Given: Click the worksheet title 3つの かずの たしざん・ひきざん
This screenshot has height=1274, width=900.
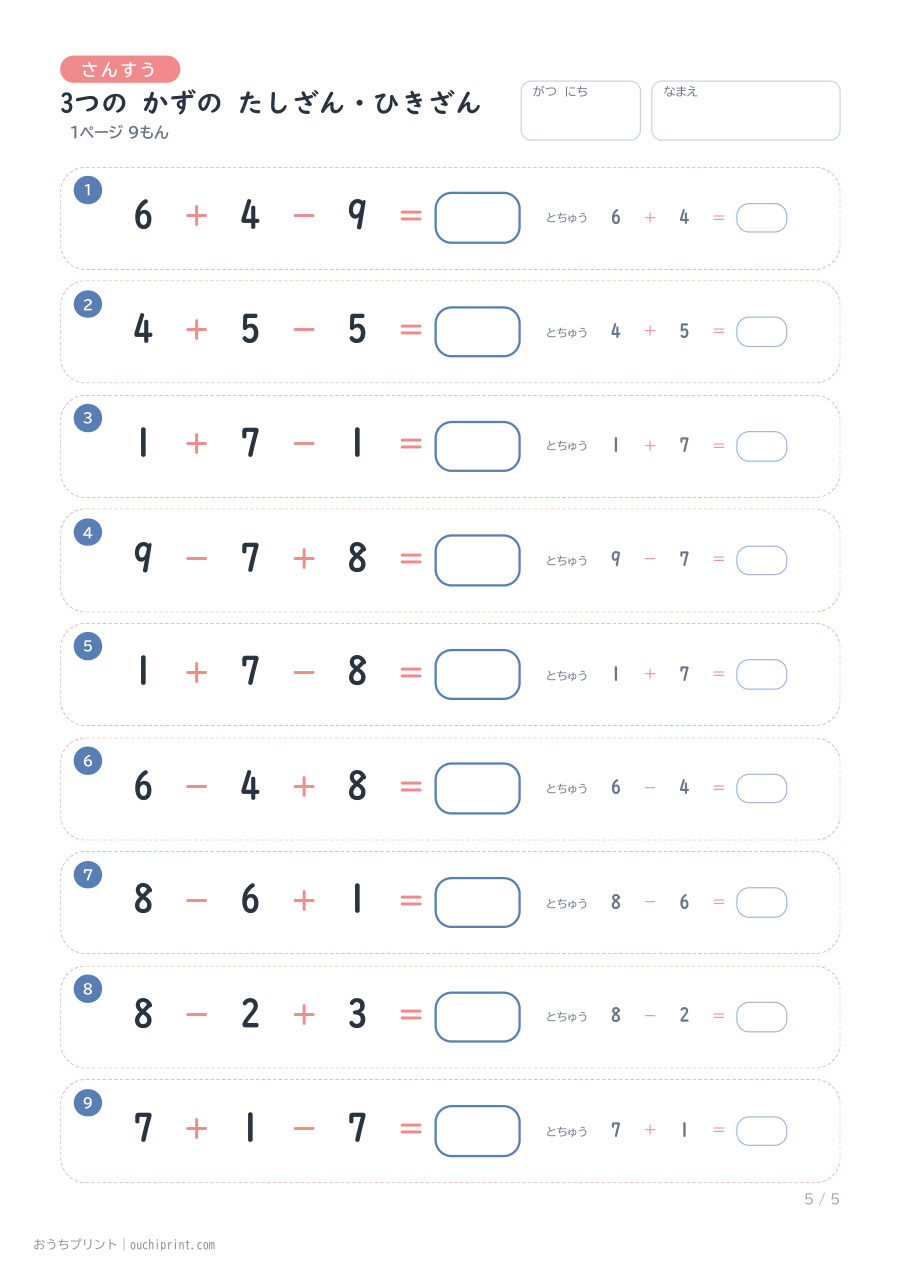Looking at the screenshot, I should pyautogui.click(x=271, y=102).
